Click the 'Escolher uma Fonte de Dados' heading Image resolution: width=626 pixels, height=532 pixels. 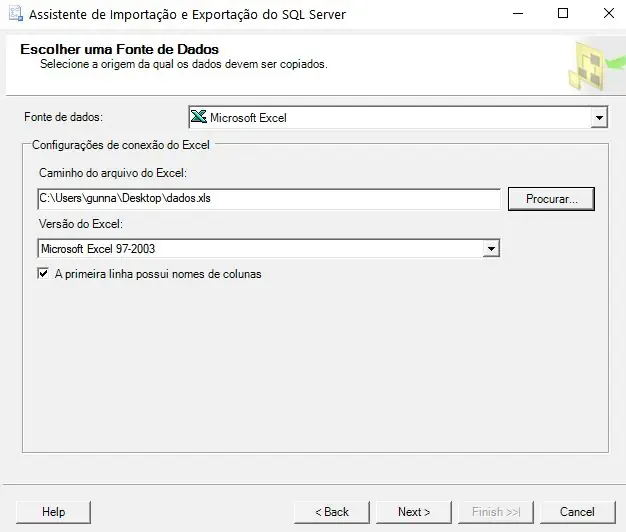pos(119,49)
